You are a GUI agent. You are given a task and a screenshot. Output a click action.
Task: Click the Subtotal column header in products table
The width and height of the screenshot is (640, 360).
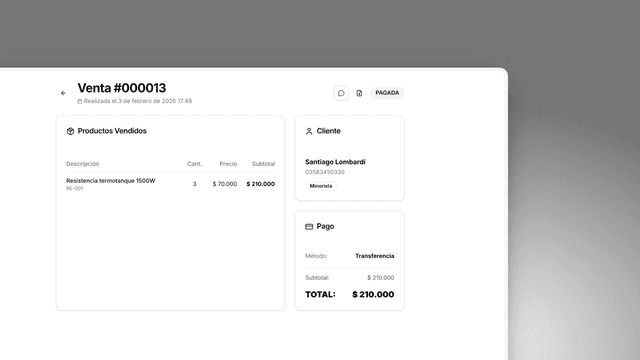pyautogui.click(x=263, y=164)
